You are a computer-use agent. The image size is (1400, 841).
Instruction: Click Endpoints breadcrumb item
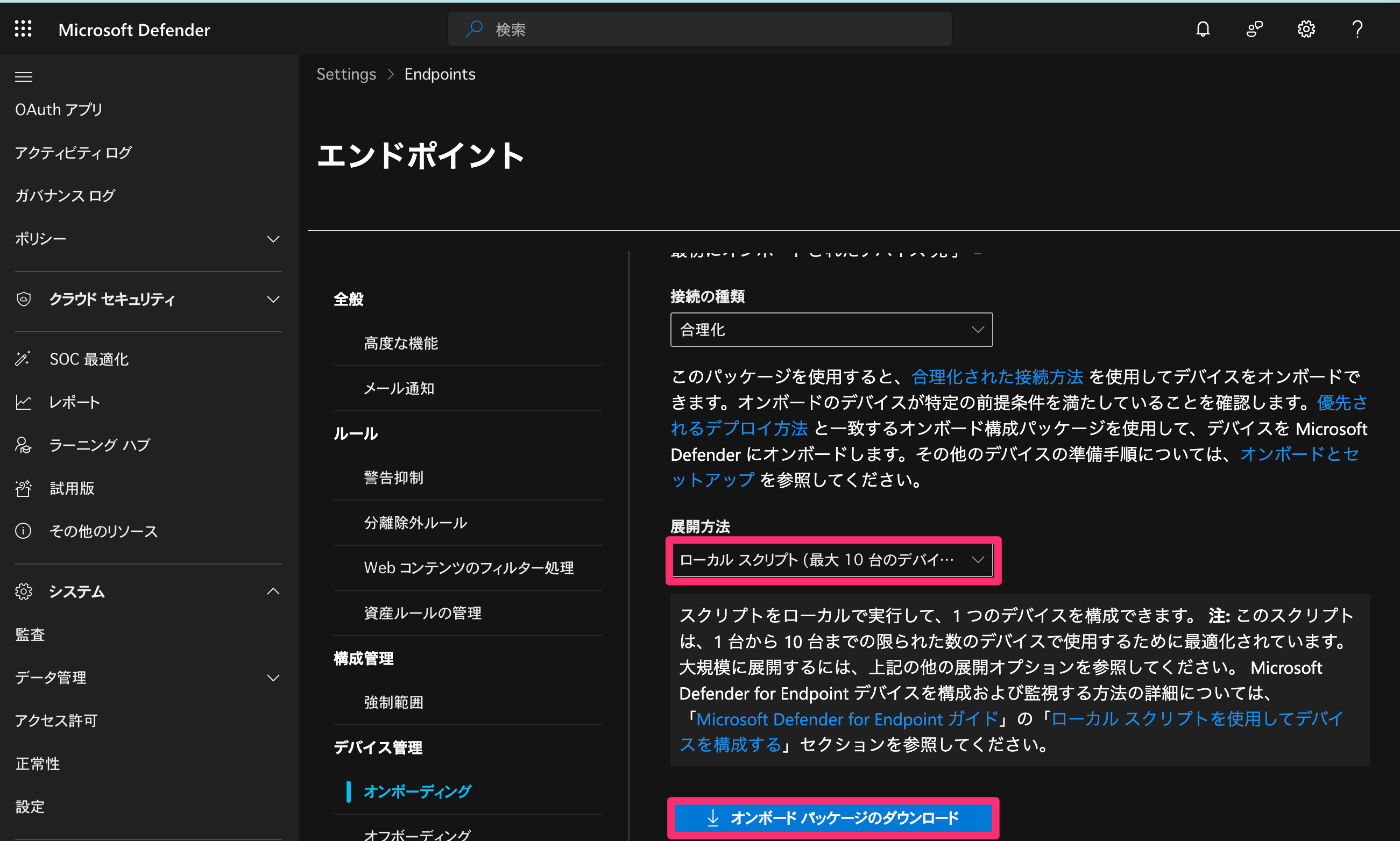(x=440, y=74)
